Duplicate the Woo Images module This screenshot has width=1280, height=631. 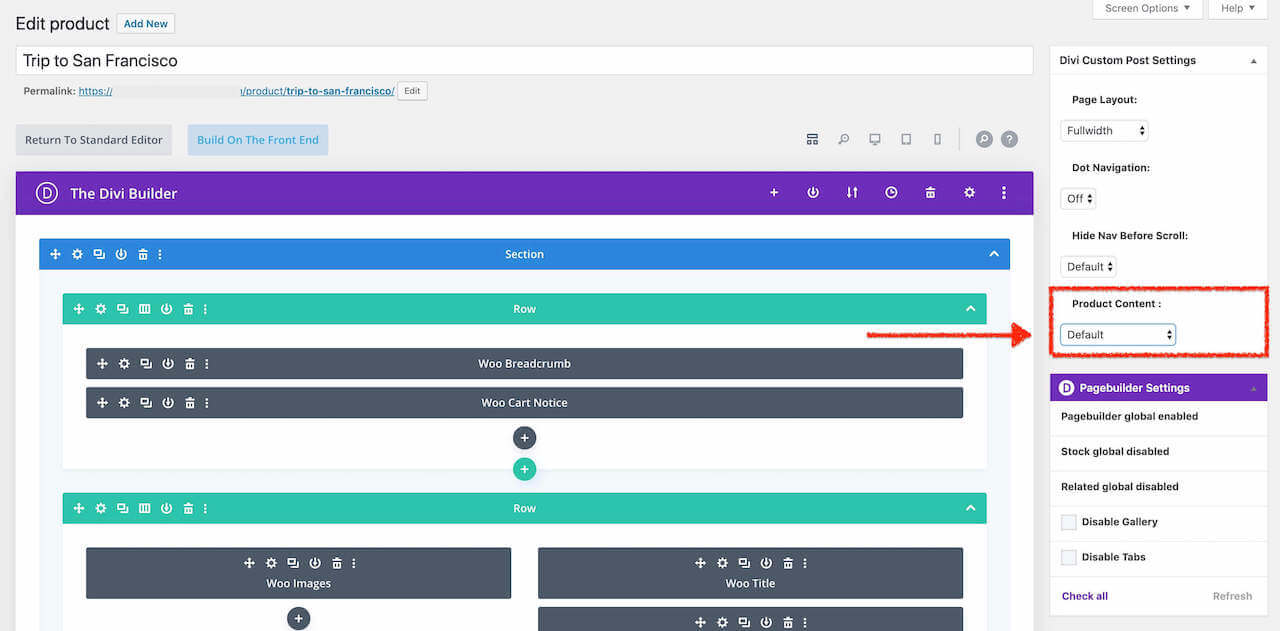coord(293,563)
